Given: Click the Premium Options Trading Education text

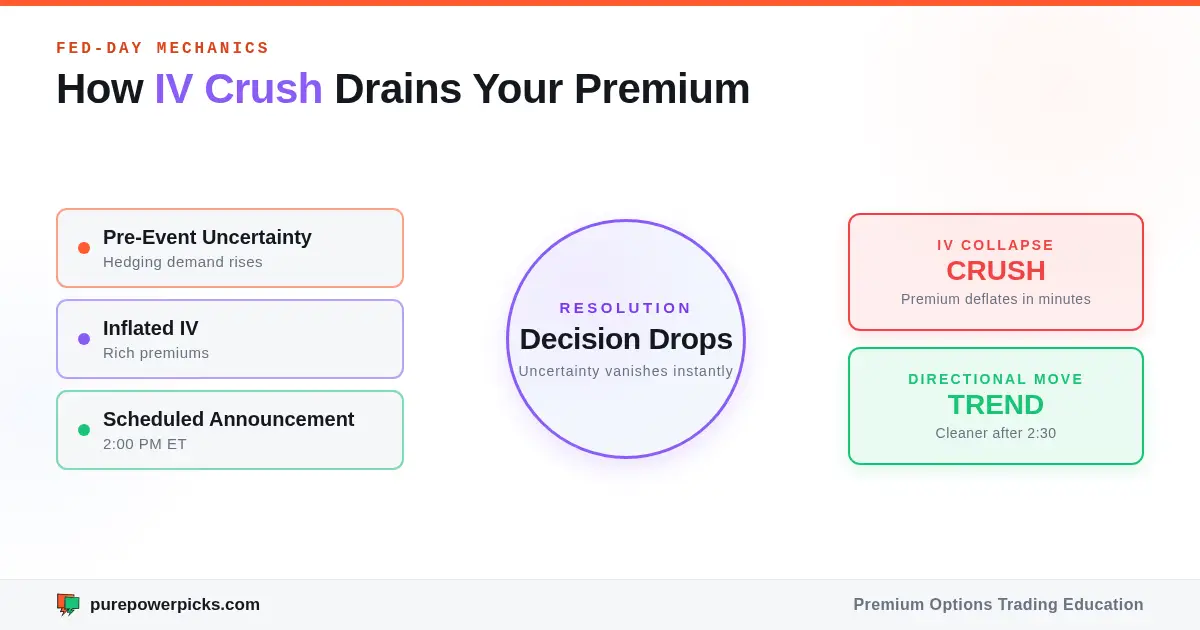Looking at the screenshot, I should [998, 604].
